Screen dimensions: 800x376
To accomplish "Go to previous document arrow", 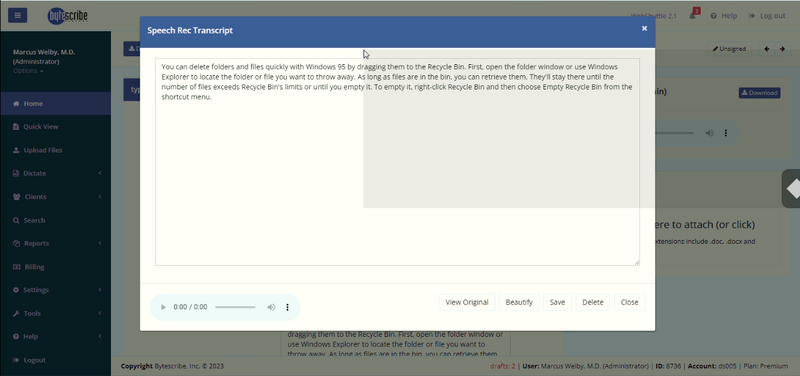I will coord(767,49).
